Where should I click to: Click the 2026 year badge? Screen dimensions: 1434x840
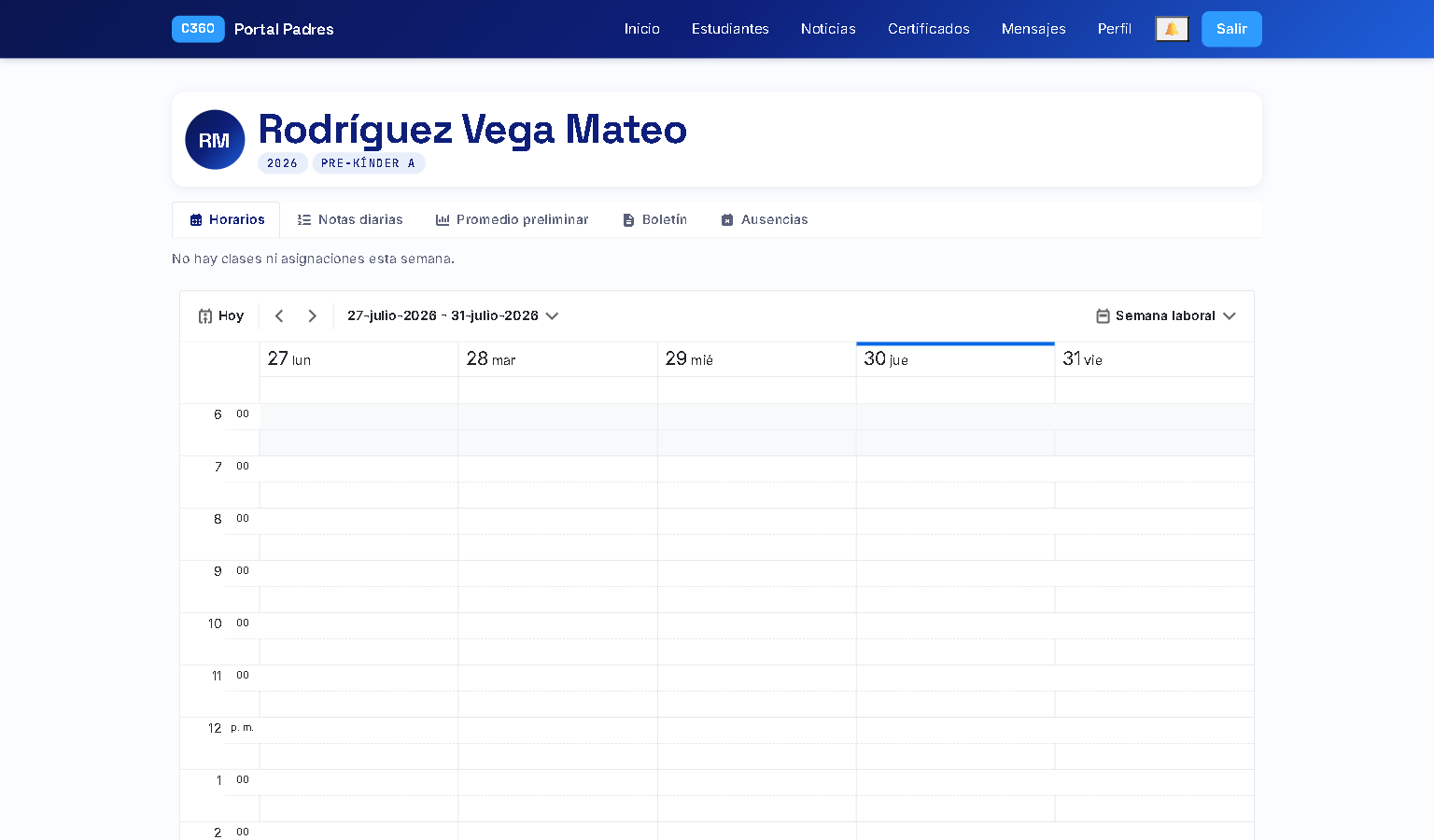tap(282, 163)
